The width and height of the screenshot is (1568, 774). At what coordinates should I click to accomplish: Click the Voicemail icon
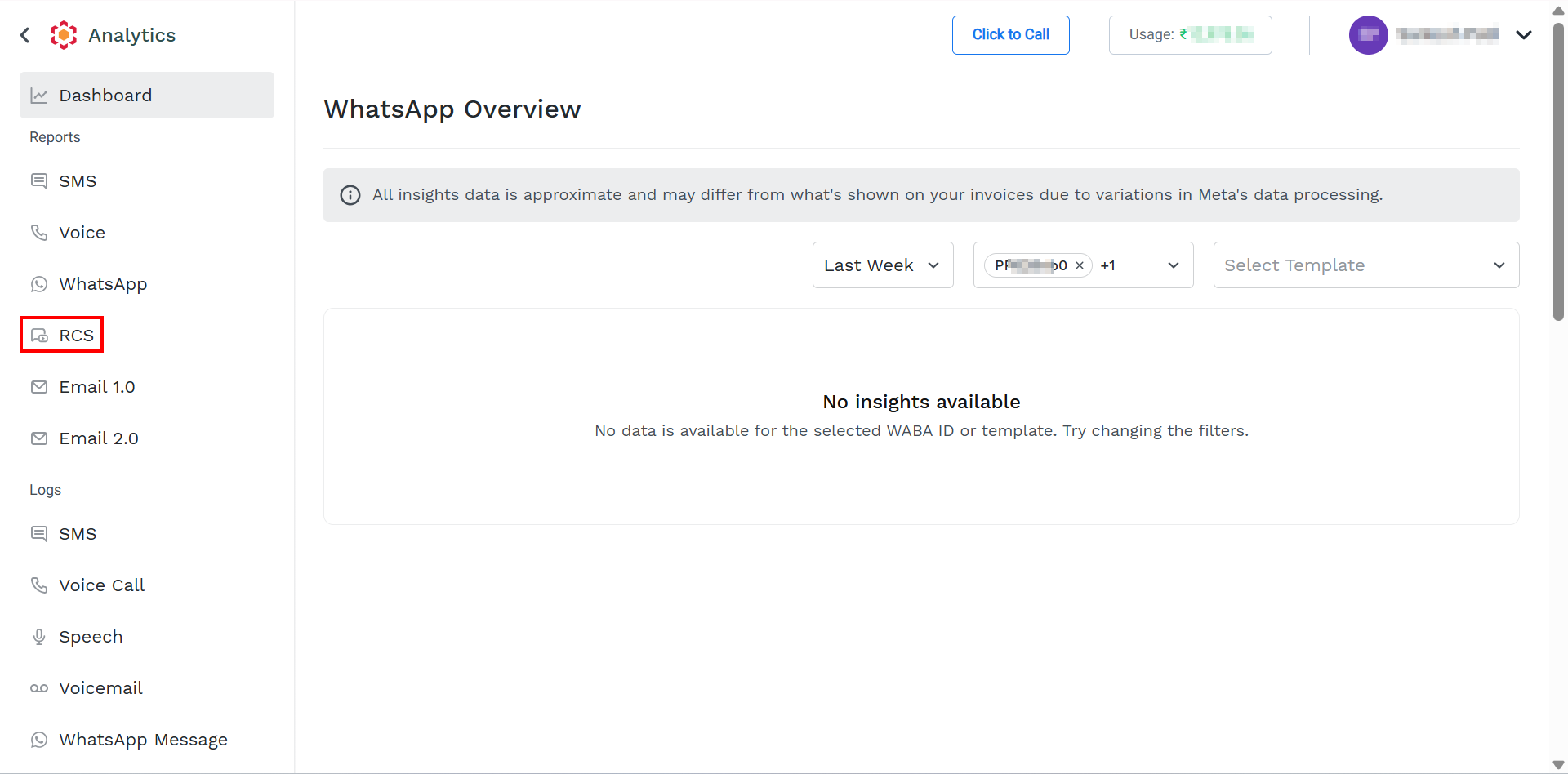point(39,688)
